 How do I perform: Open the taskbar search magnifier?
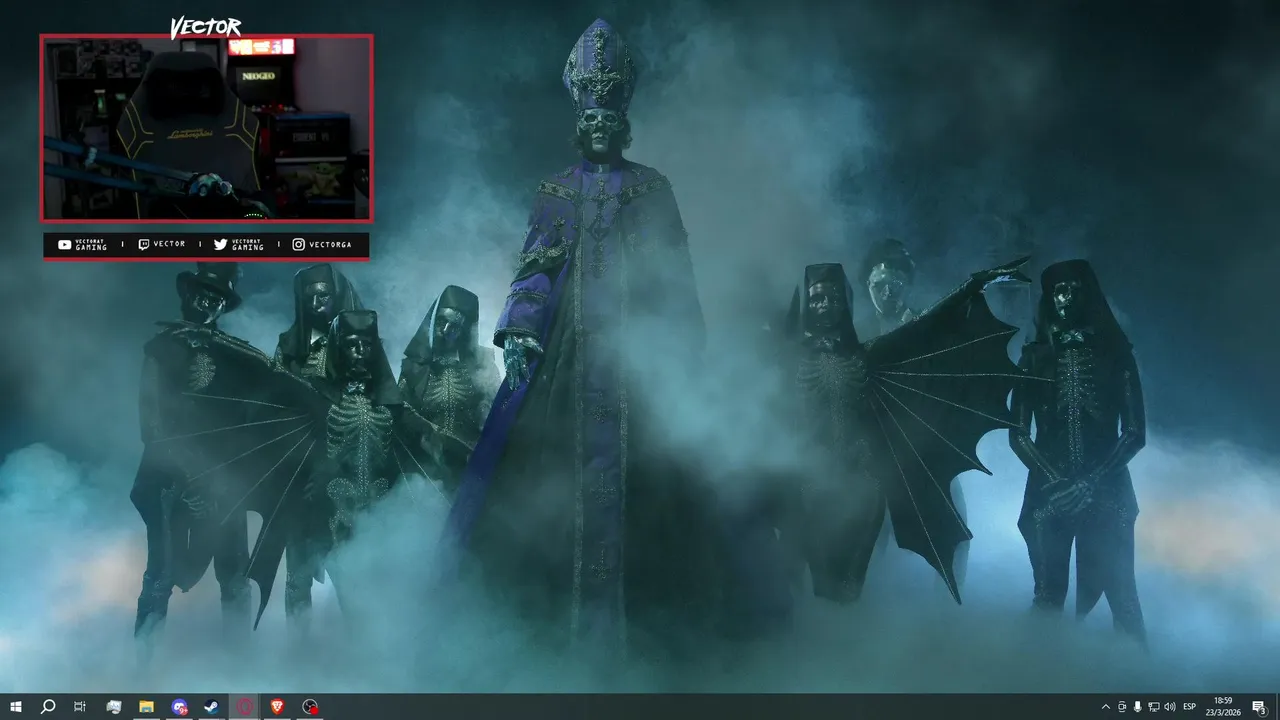pos(47,707)
